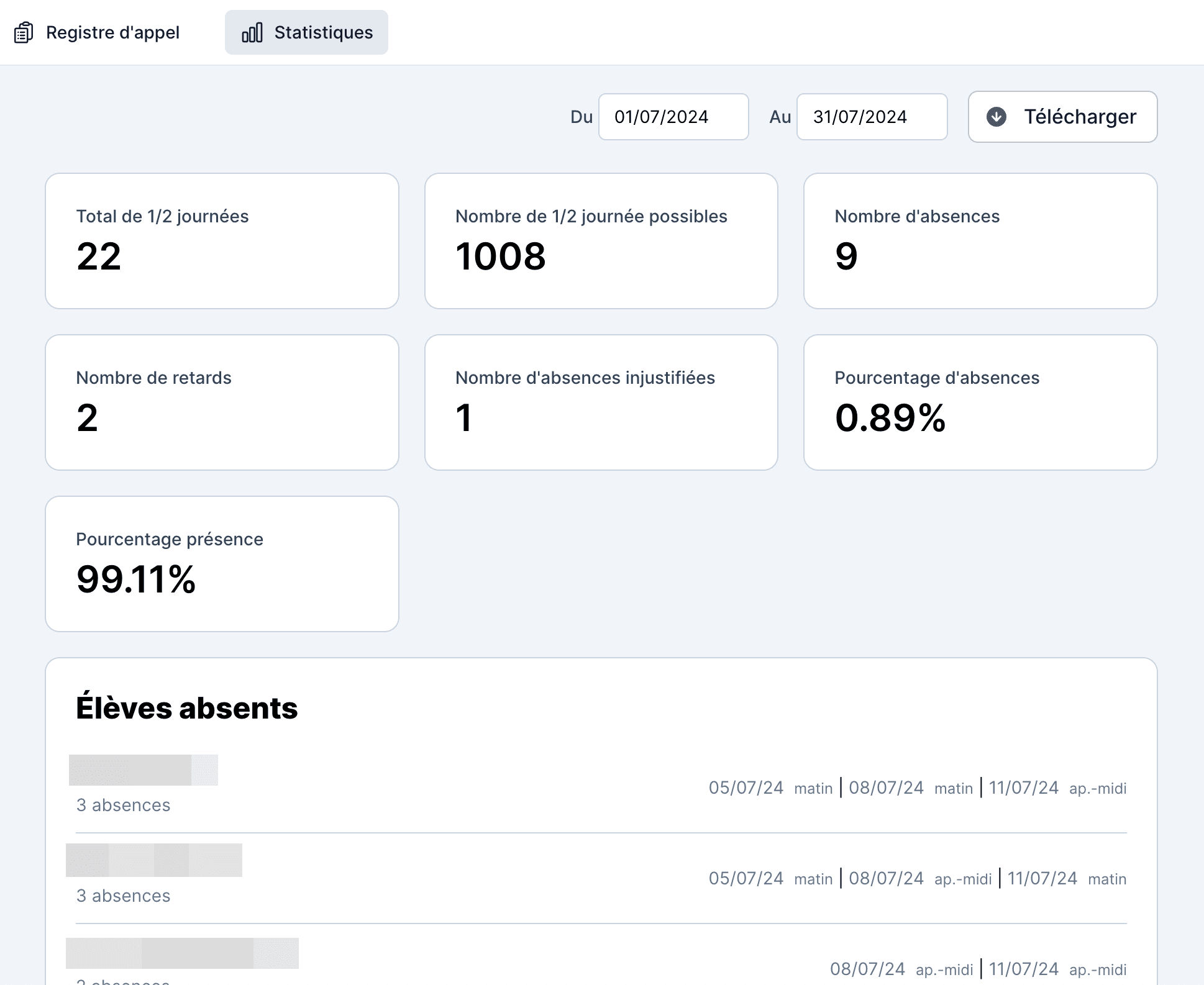Click the clipboard icon beside Registre d'appel
This screenshot has width=1204, height=985.
pos(24,32)
